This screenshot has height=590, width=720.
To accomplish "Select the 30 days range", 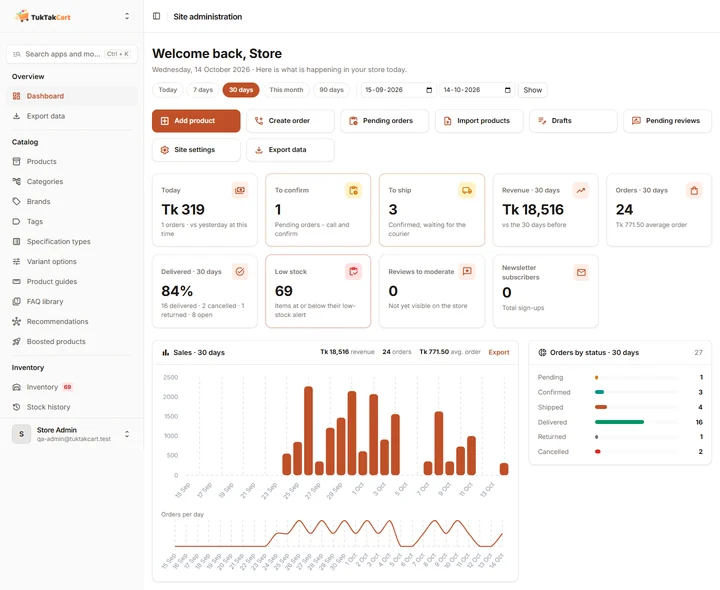I will click(x=241, y=90).
